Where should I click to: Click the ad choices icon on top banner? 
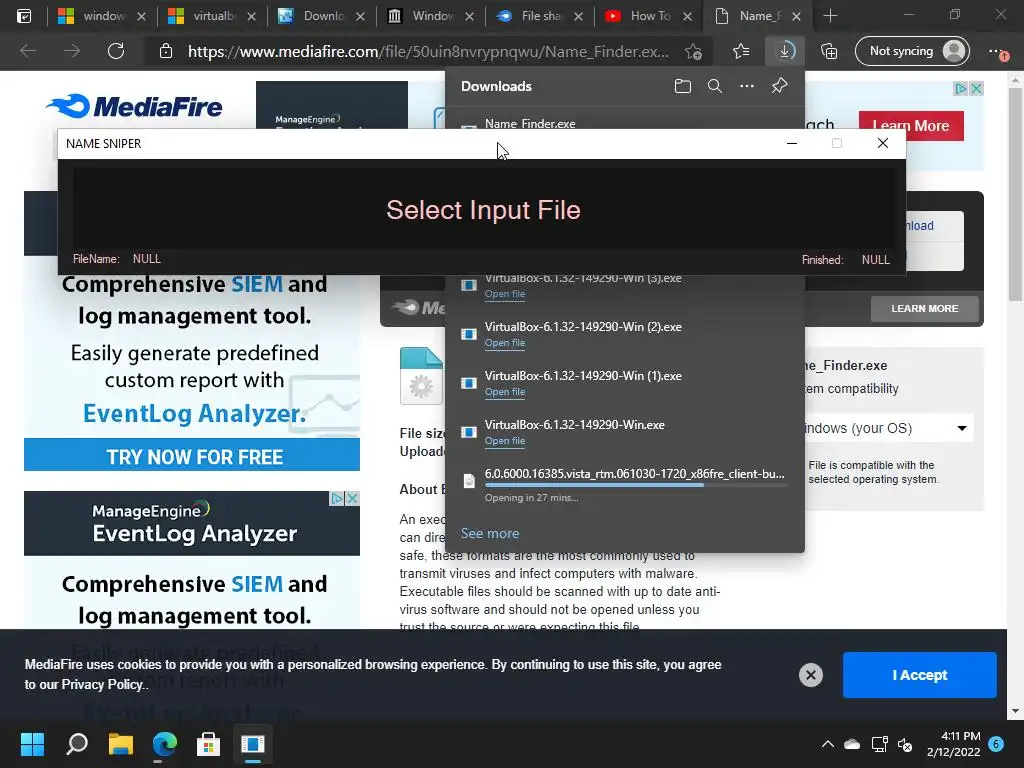[x=961, y=88]
